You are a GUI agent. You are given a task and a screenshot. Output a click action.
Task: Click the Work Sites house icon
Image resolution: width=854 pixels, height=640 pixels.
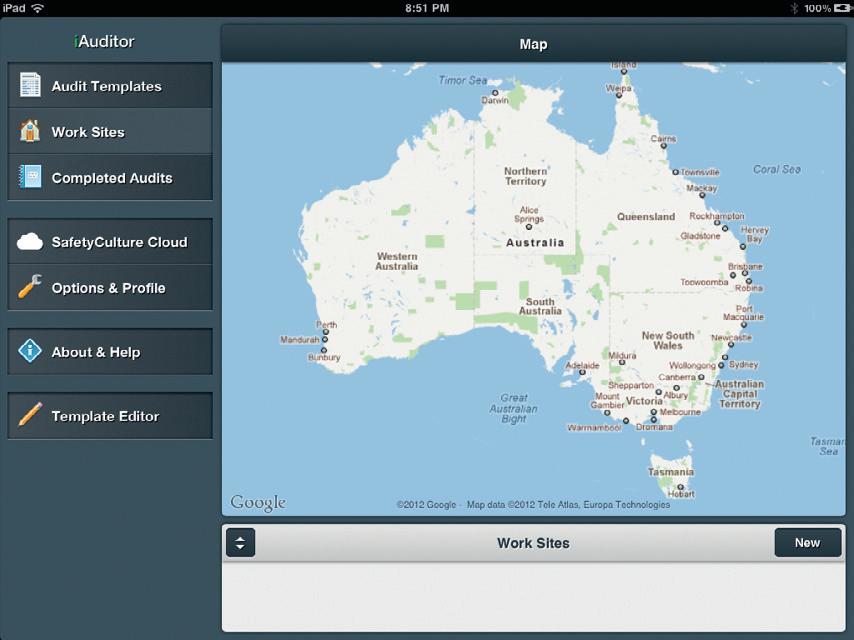pyautogui.click(x=30, y=131)
